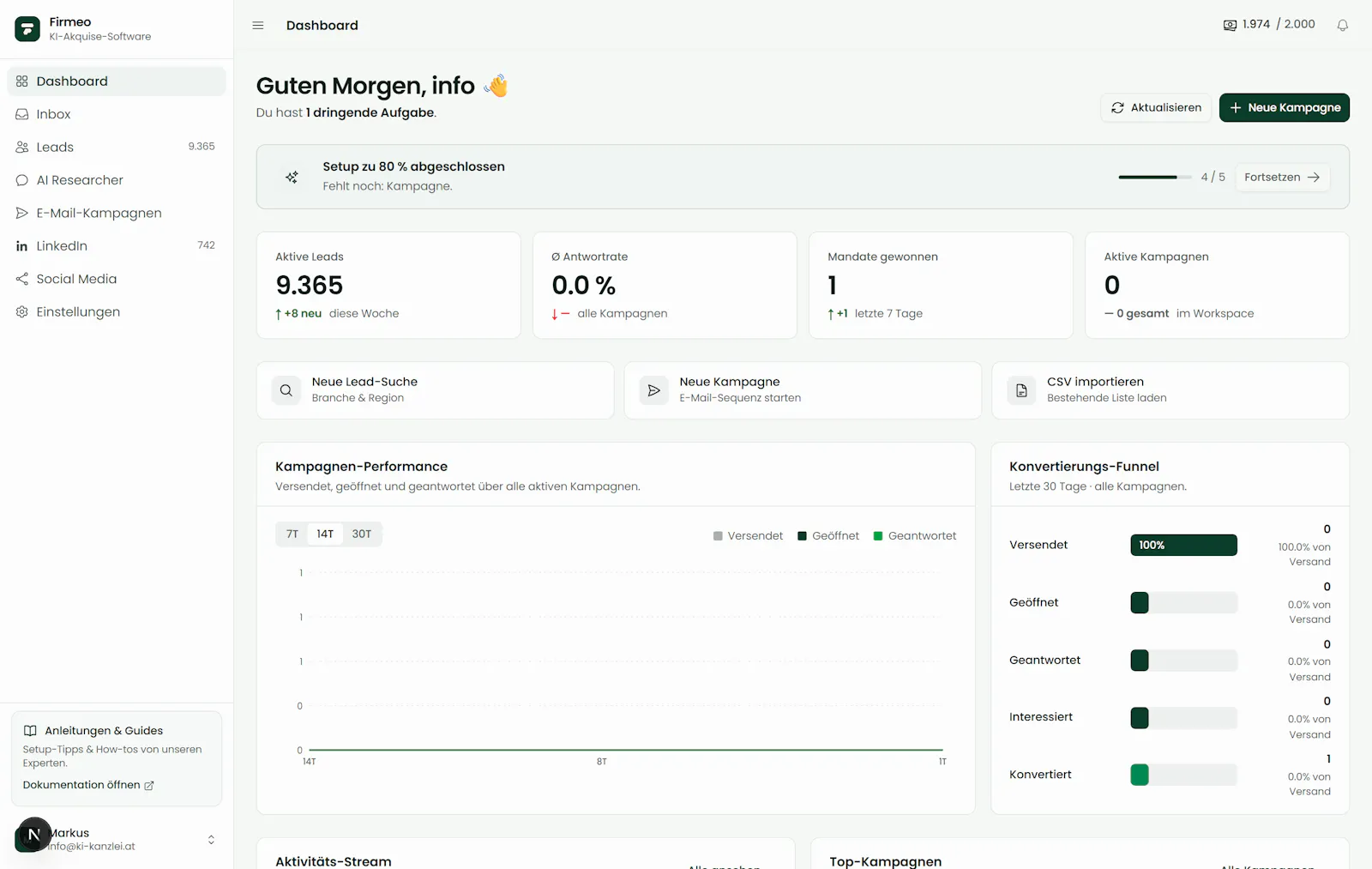Viewport: 1372px width, 869px height.
Task: Click the Social Media share icon
Action: click(22, 279)
